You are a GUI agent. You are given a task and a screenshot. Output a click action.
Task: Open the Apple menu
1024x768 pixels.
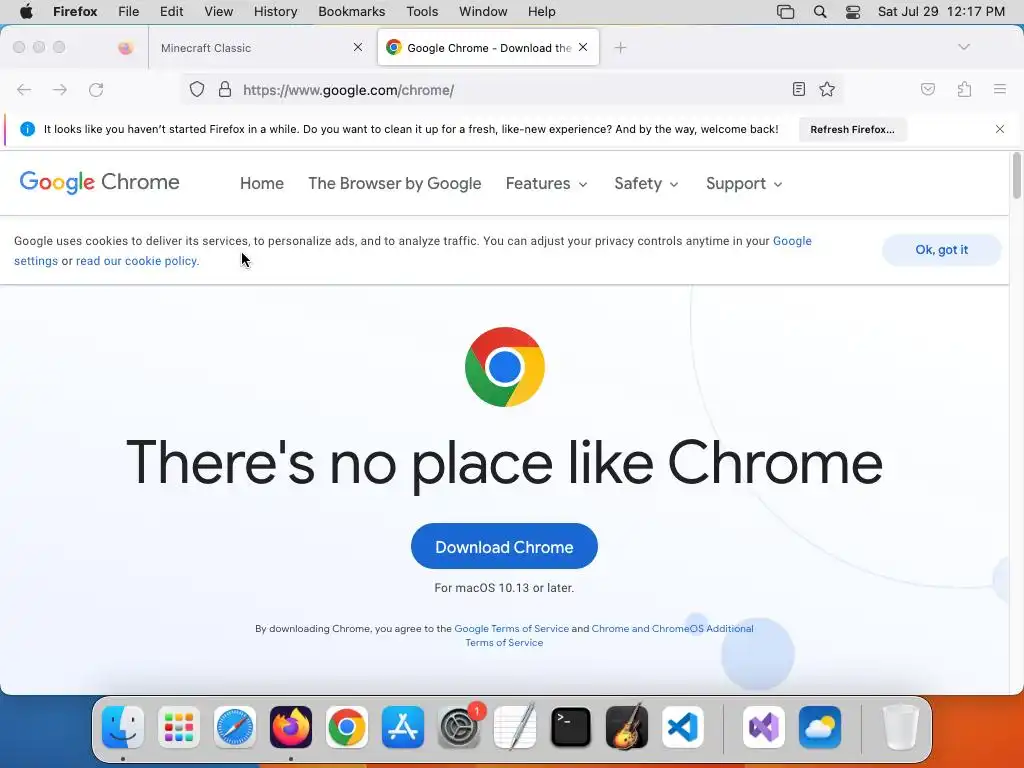click(26, 12)
